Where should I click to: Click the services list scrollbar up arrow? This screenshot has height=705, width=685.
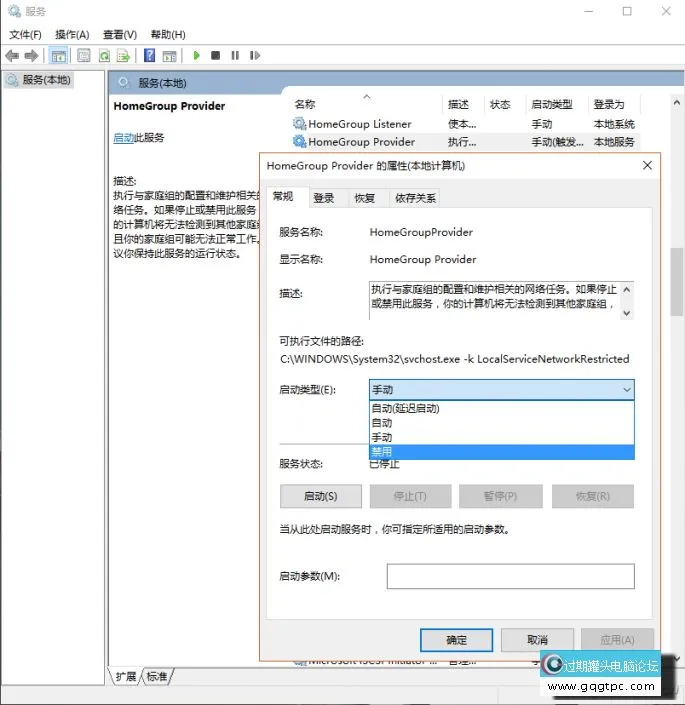click(676, 103)
